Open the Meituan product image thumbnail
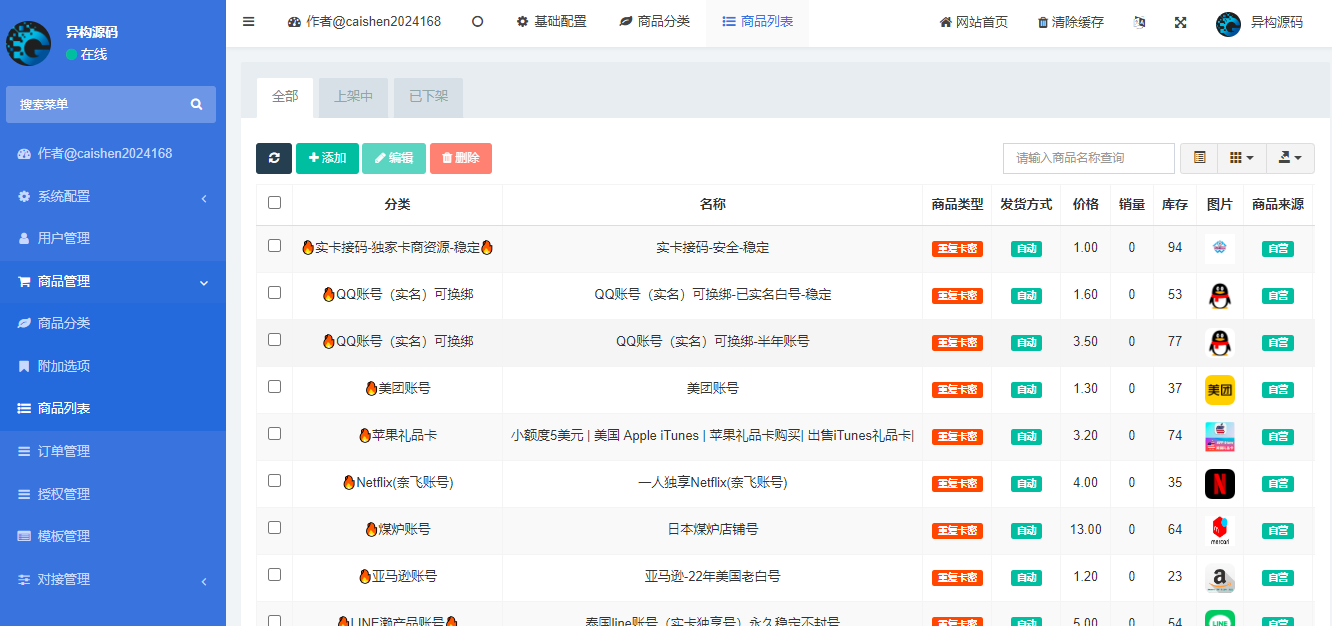 tap(1219, 389)
